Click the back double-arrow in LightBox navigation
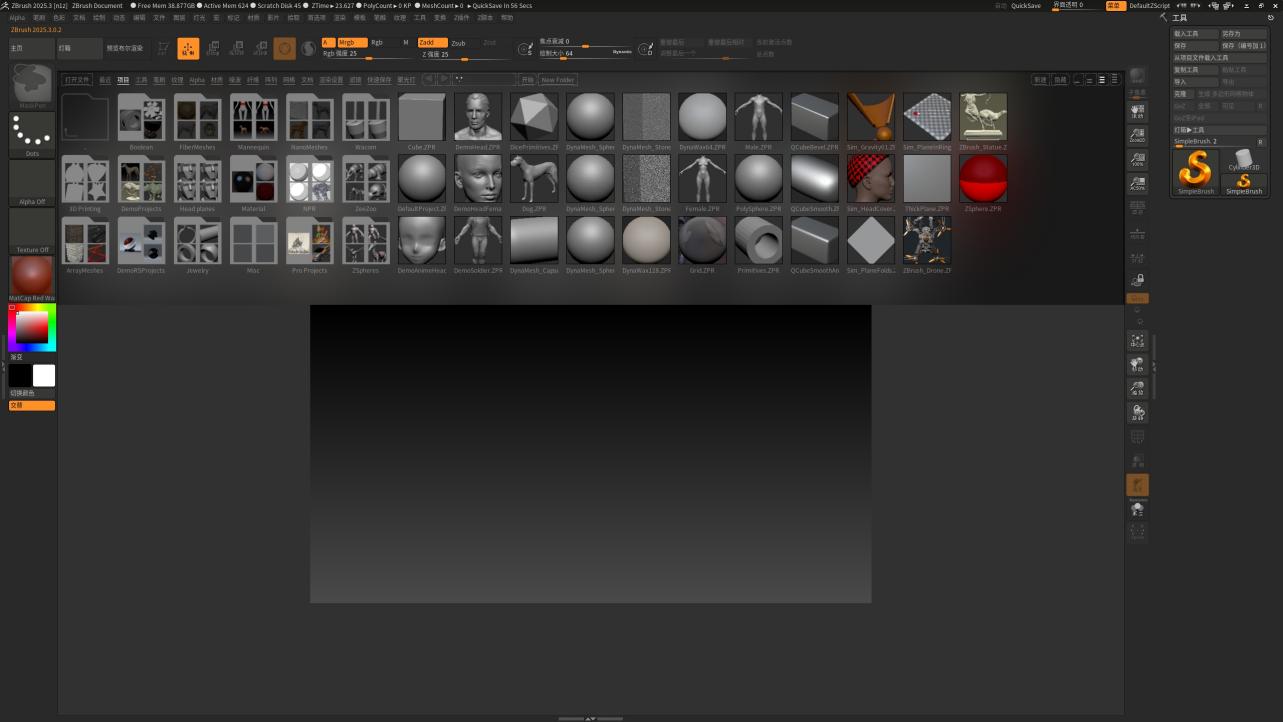 tap(428, 79)
